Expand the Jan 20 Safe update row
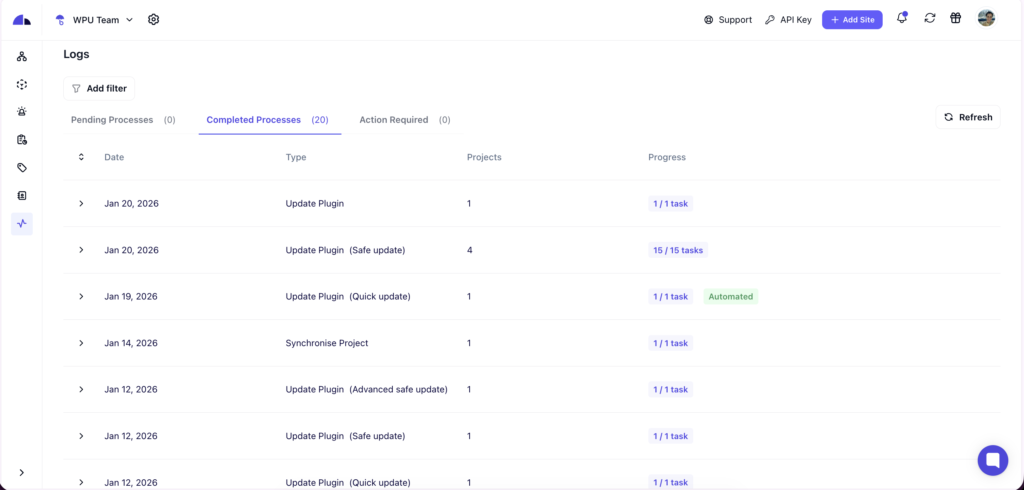The width and height of the screenshot is (1024, 490). pos(81,250)
